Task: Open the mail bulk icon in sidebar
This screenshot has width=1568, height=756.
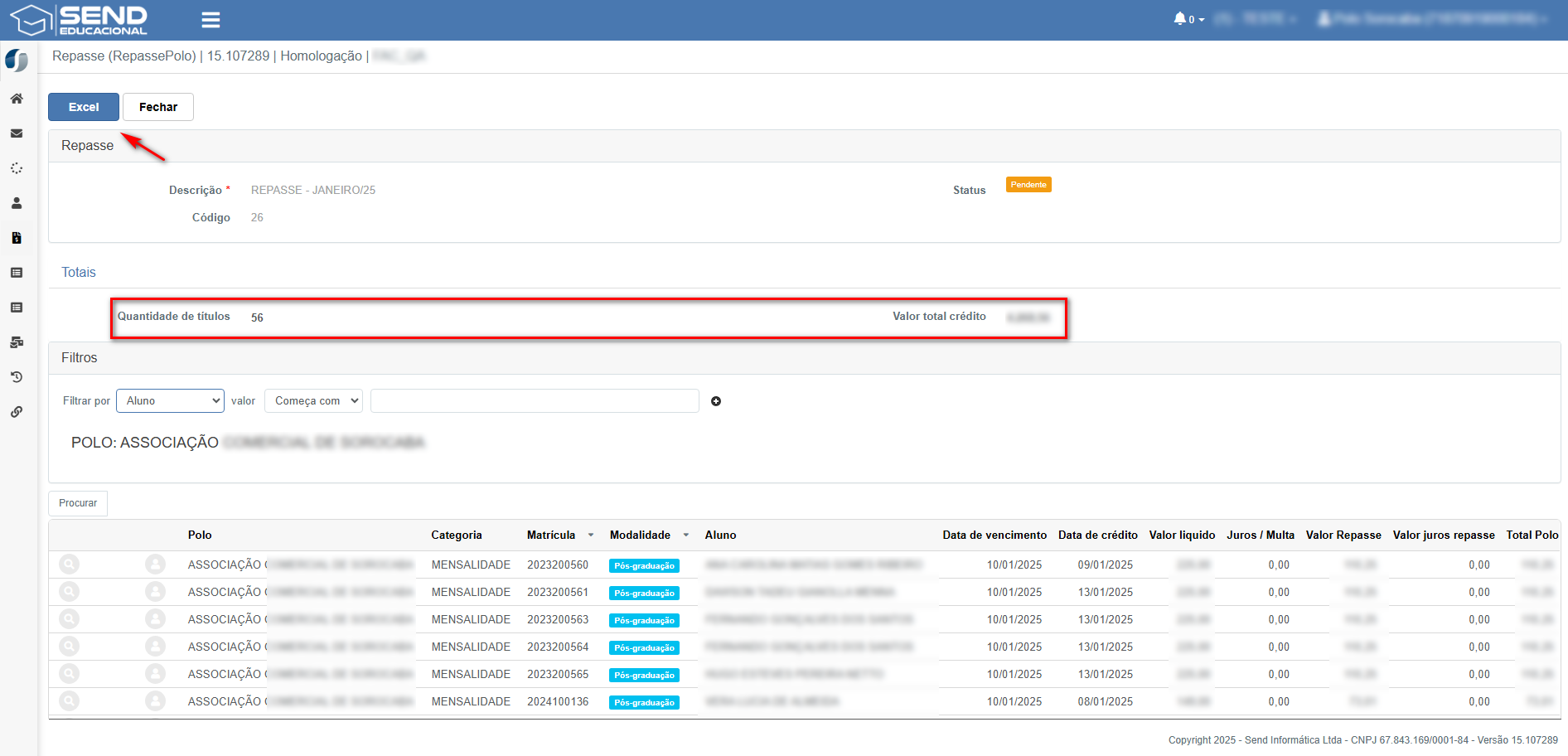Action: pyautogui.click(x=17, y=342)
